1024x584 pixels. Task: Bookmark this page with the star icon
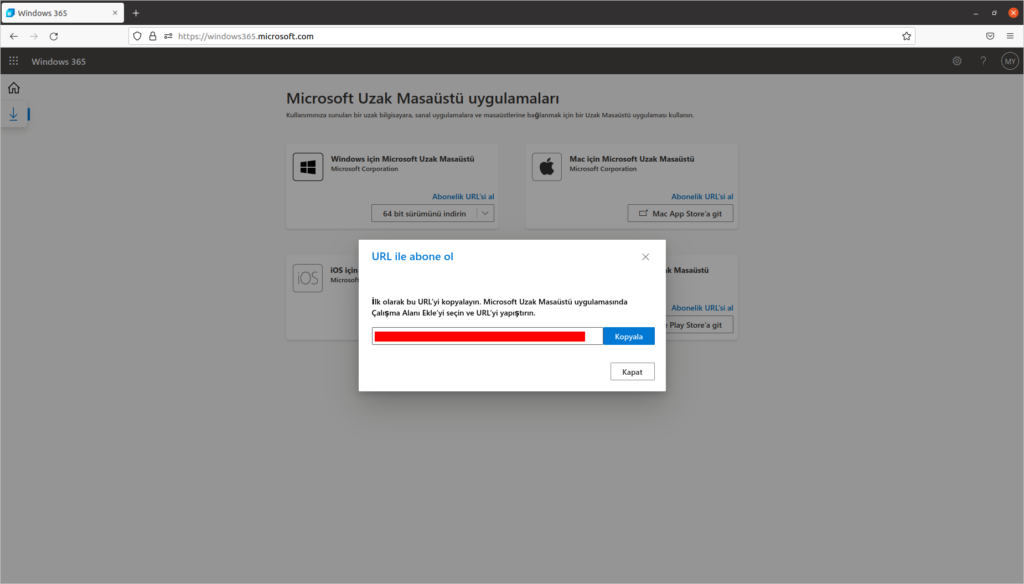pyautogui.click(x=906, y=37)
